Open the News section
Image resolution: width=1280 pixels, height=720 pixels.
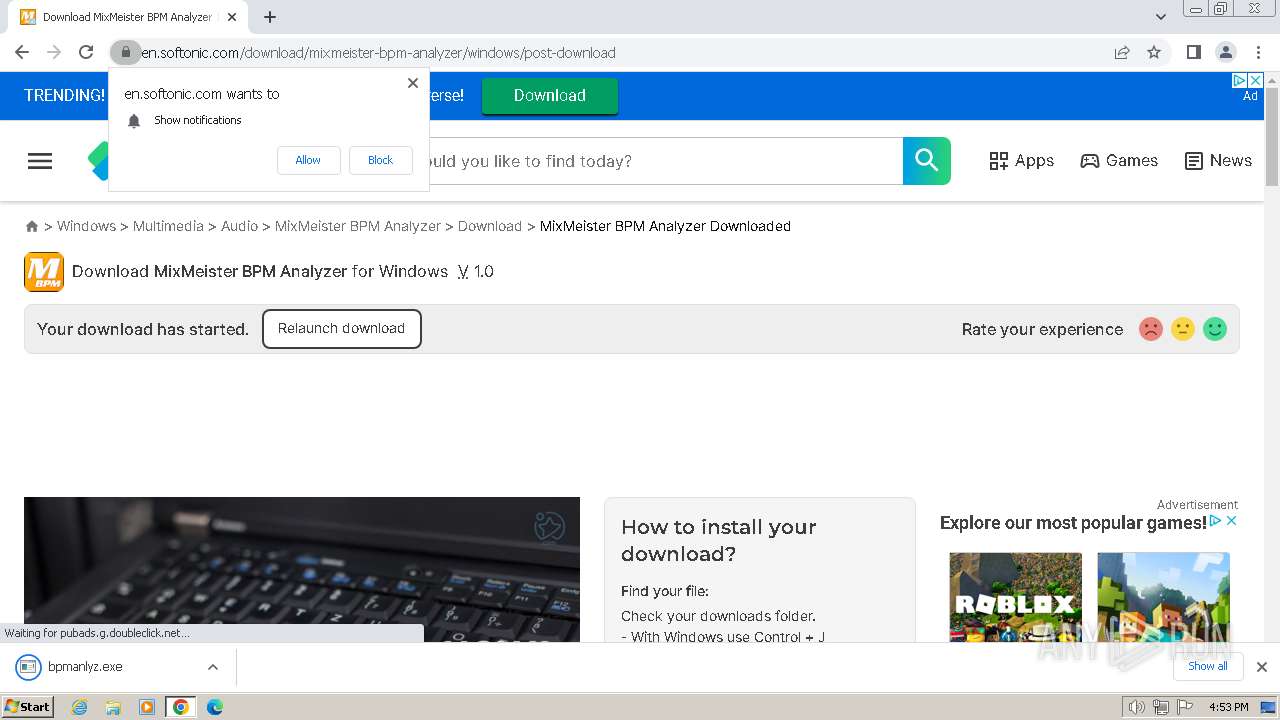pos(1218,161)
